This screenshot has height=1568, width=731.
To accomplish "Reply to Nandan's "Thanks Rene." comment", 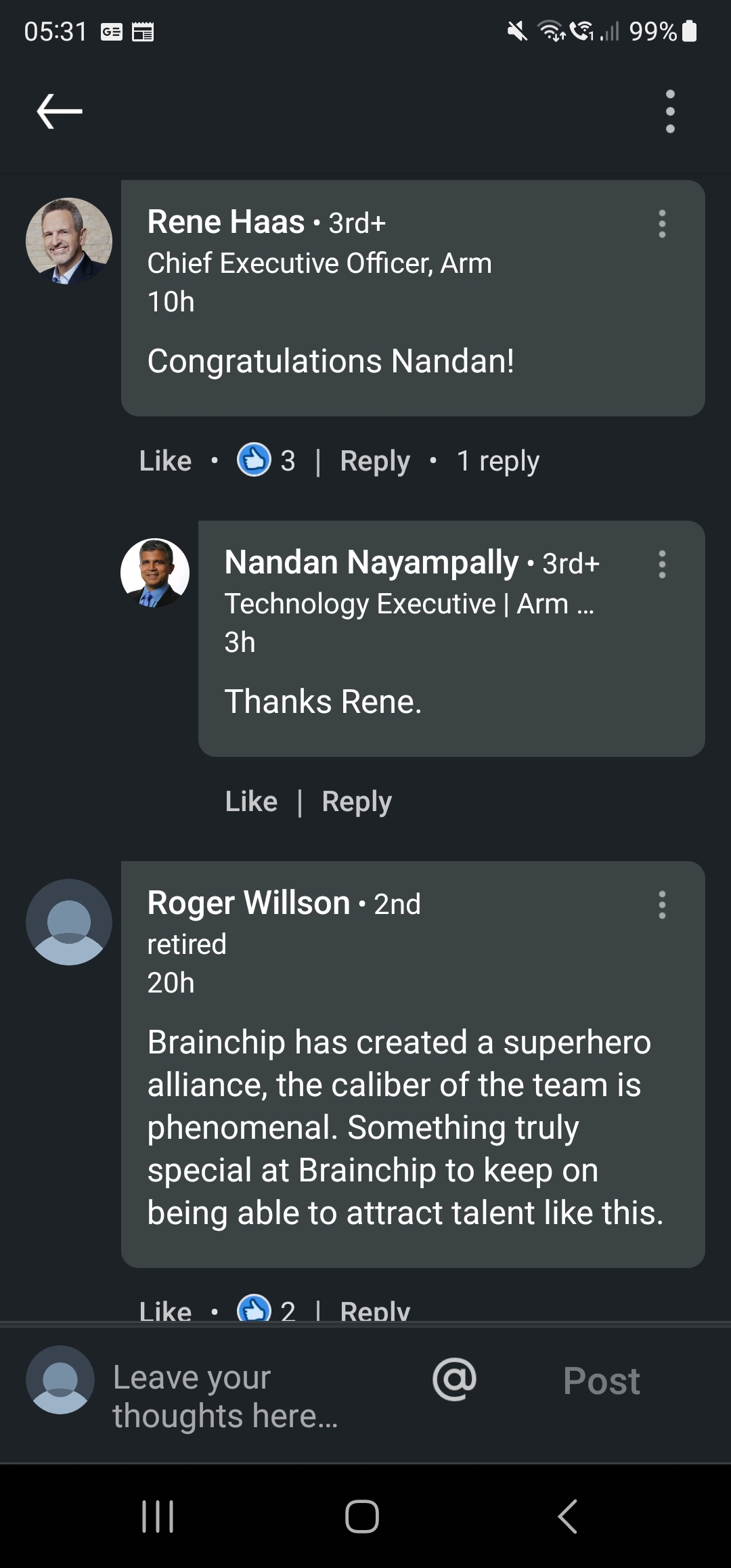I will coord(357,802).
